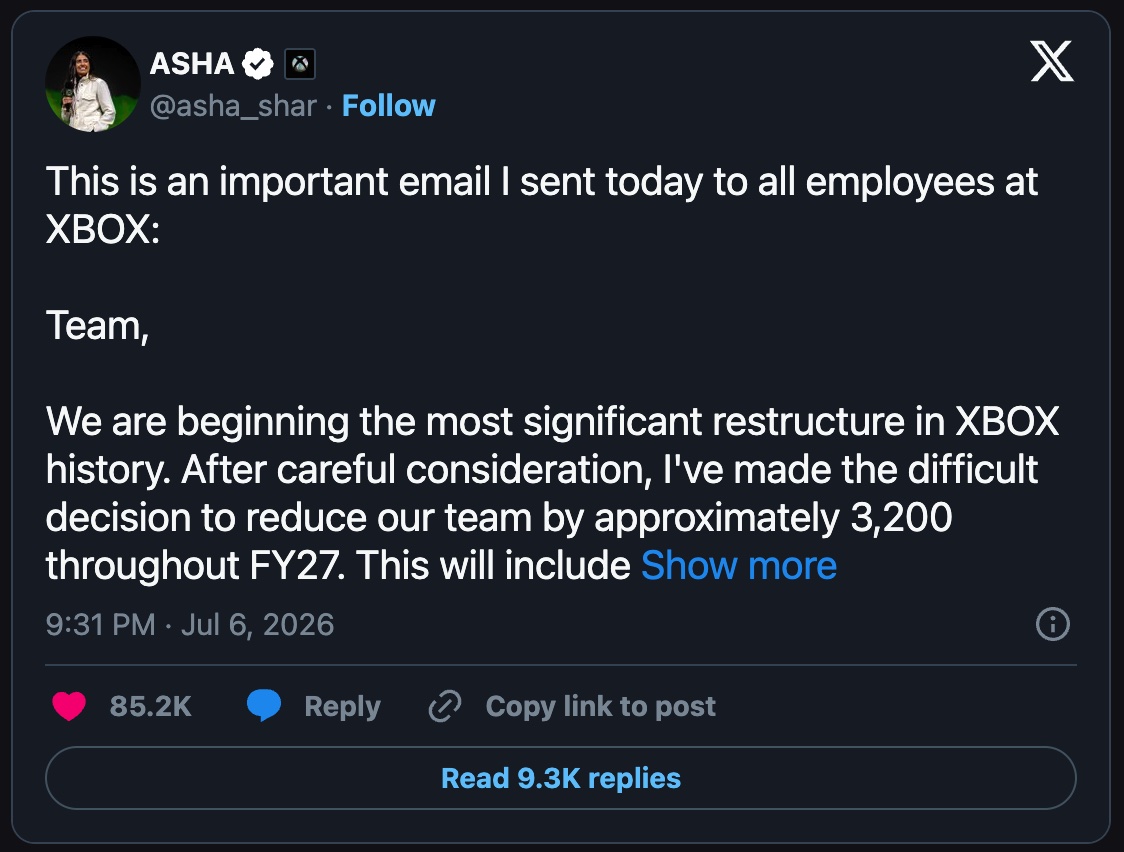Open the post information circle icon
1124x852 pixels.
[x=1052, y=623]
